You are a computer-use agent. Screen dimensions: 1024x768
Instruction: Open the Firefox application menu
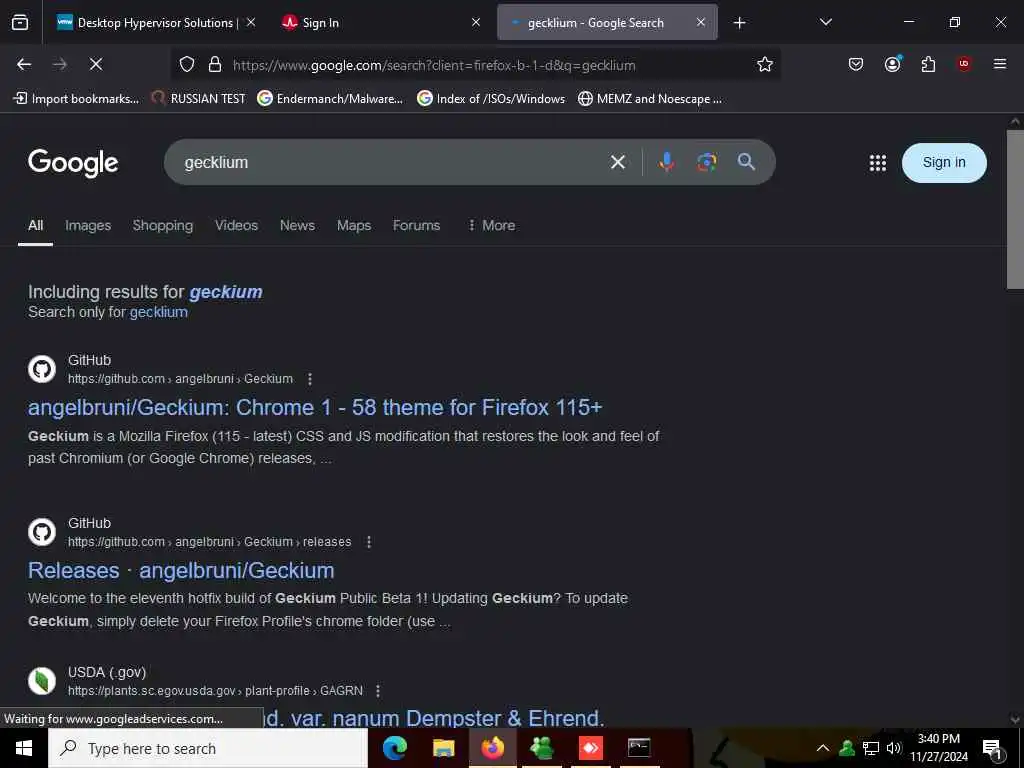(x=1000, y=64)
